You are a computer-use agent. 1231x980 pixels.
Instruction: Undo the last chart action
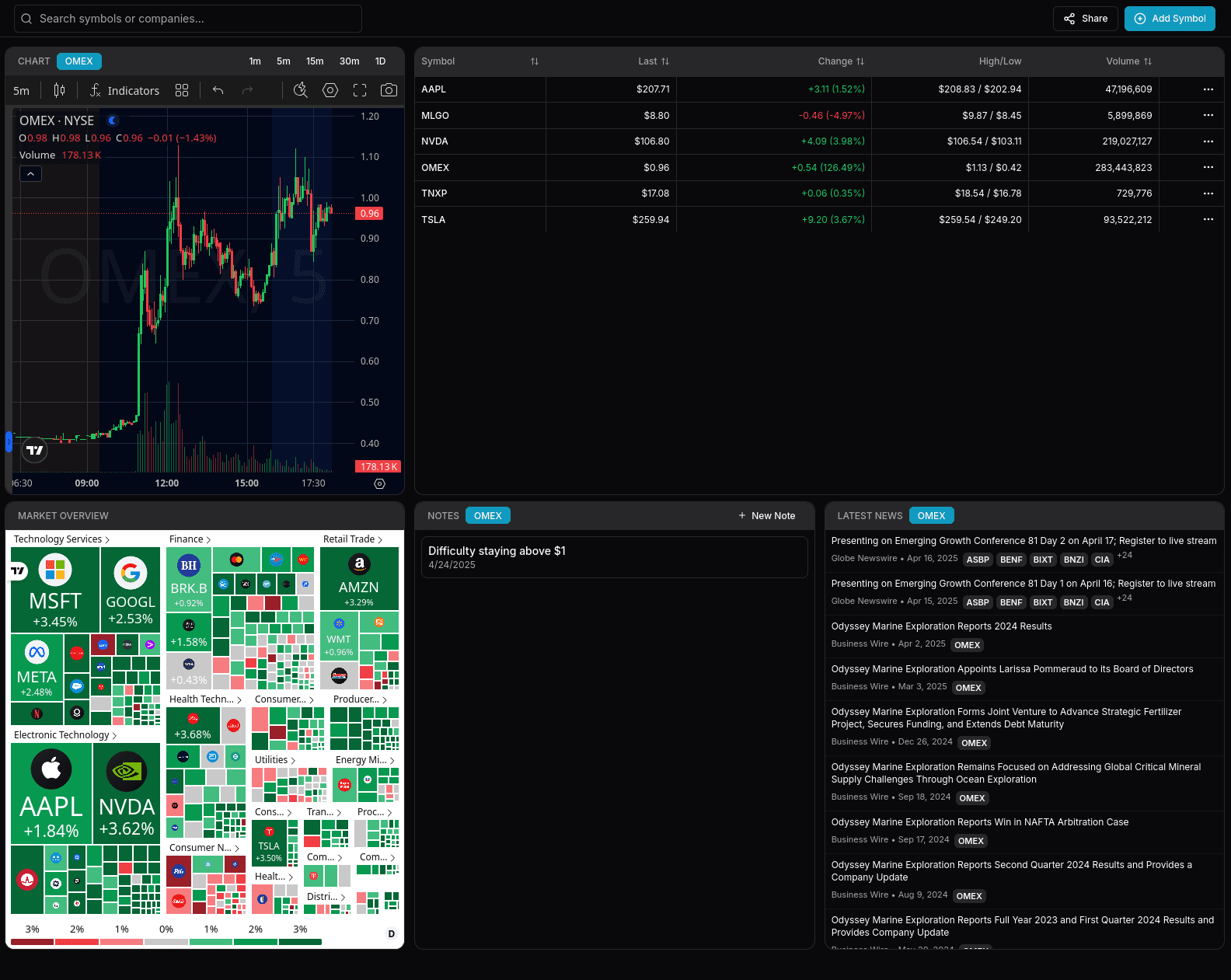coord(218,90)
